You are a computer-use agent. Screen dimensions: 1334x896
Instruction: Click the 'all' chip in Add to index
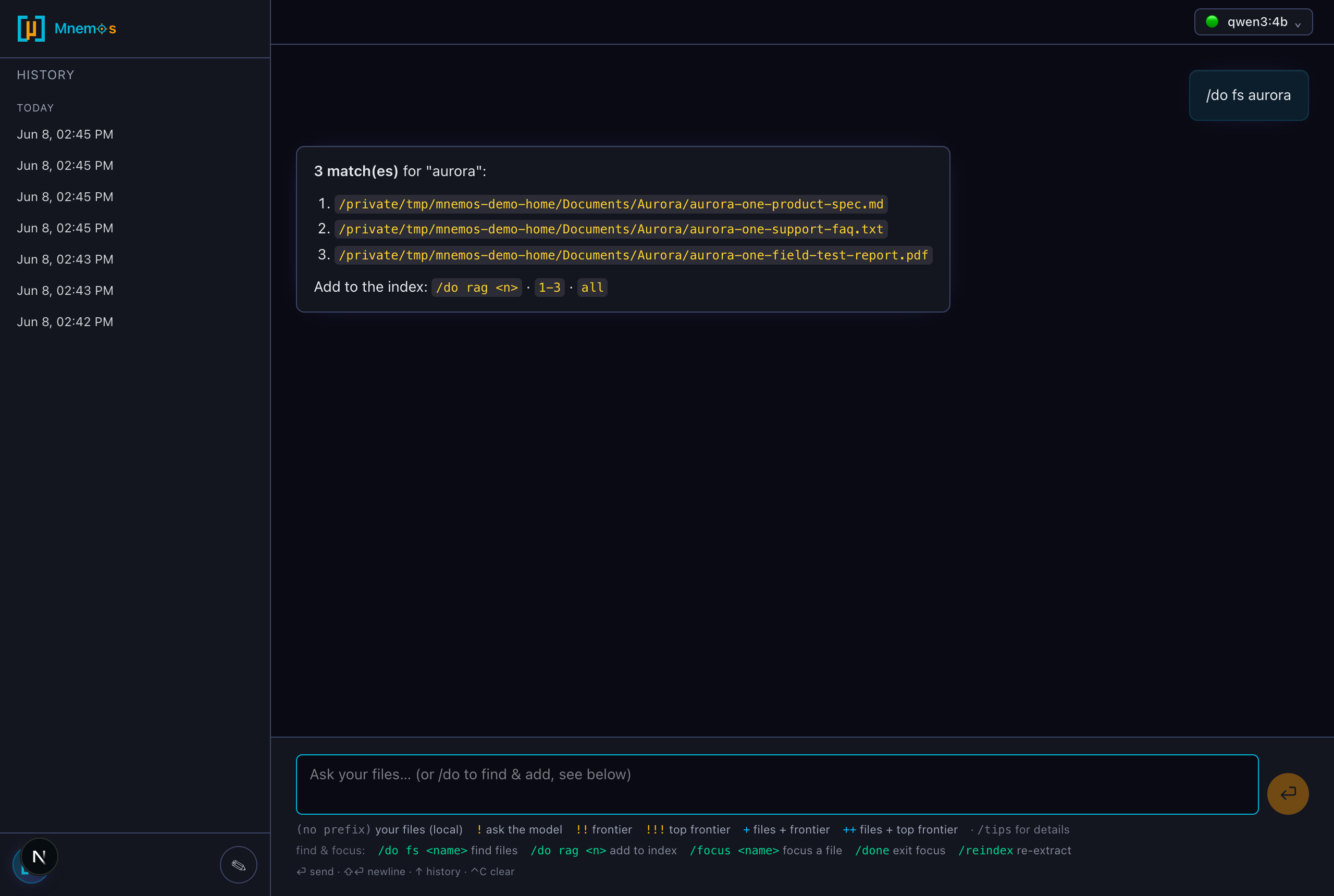(592, 288)
